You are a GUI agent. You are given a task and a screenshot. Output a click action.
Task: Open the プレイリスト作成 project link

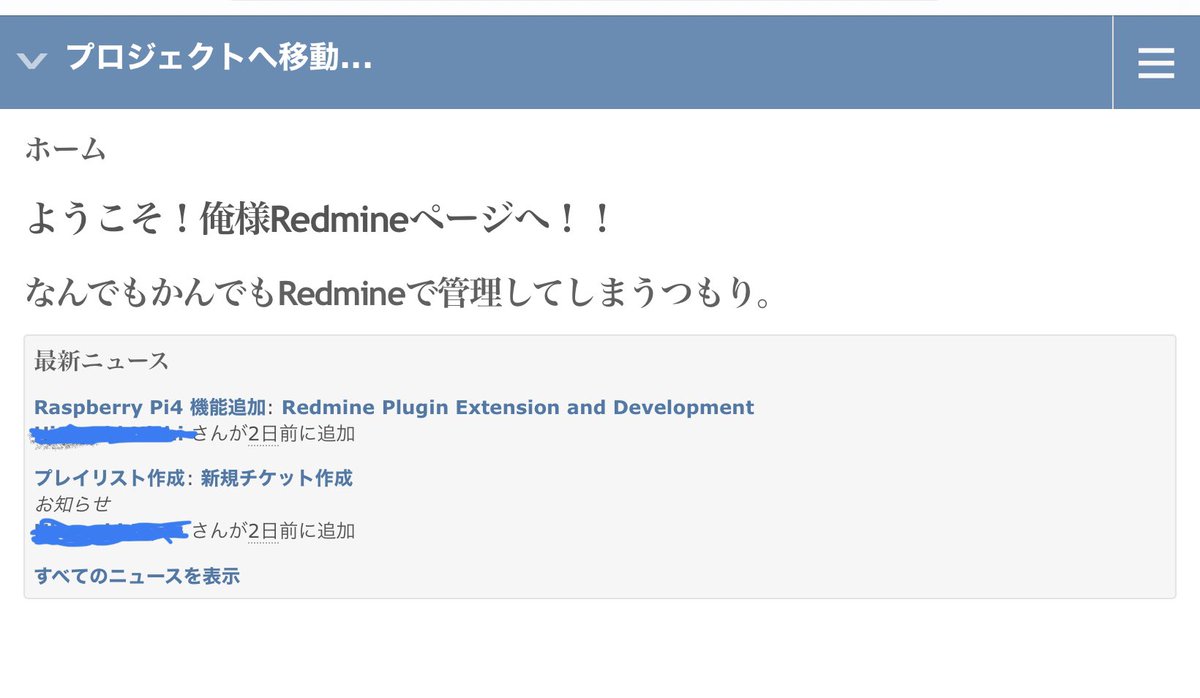110,478
